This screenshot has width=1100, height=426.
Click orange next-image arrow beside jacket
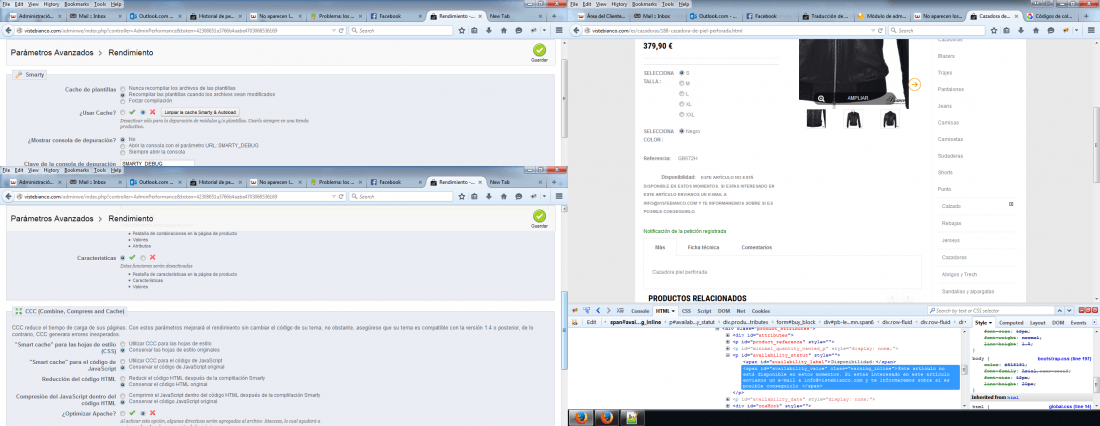click(914, 84)
